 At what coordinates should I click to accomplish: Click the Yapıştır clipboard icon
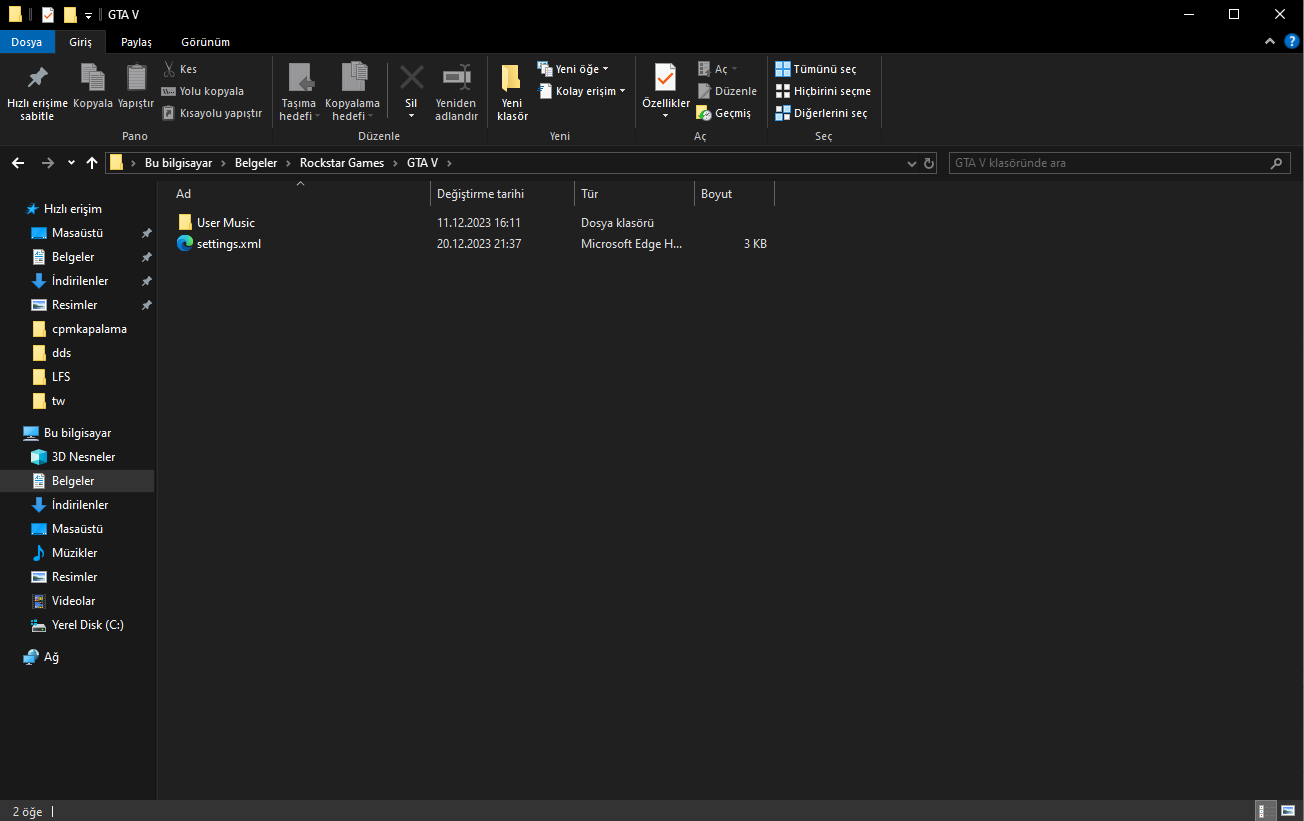(x=136, y=78)
